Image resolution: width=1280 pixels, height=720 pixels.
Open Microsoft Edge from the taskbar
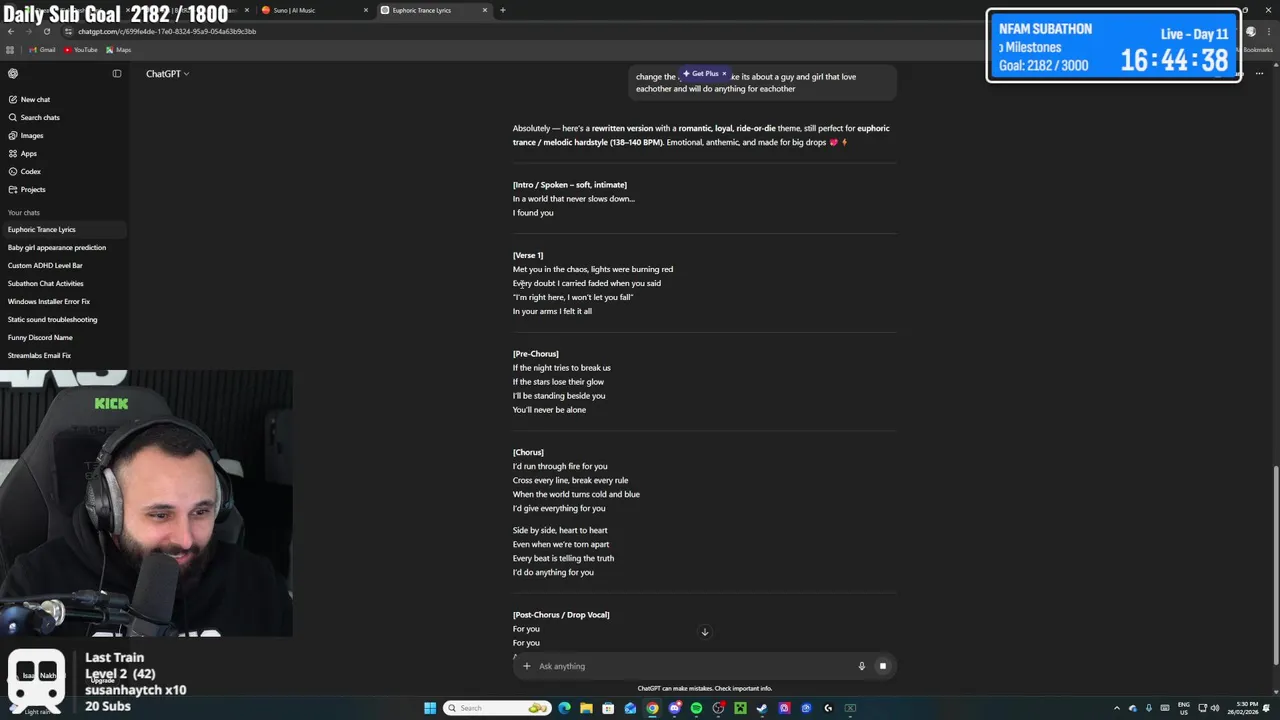click(564, 708)
